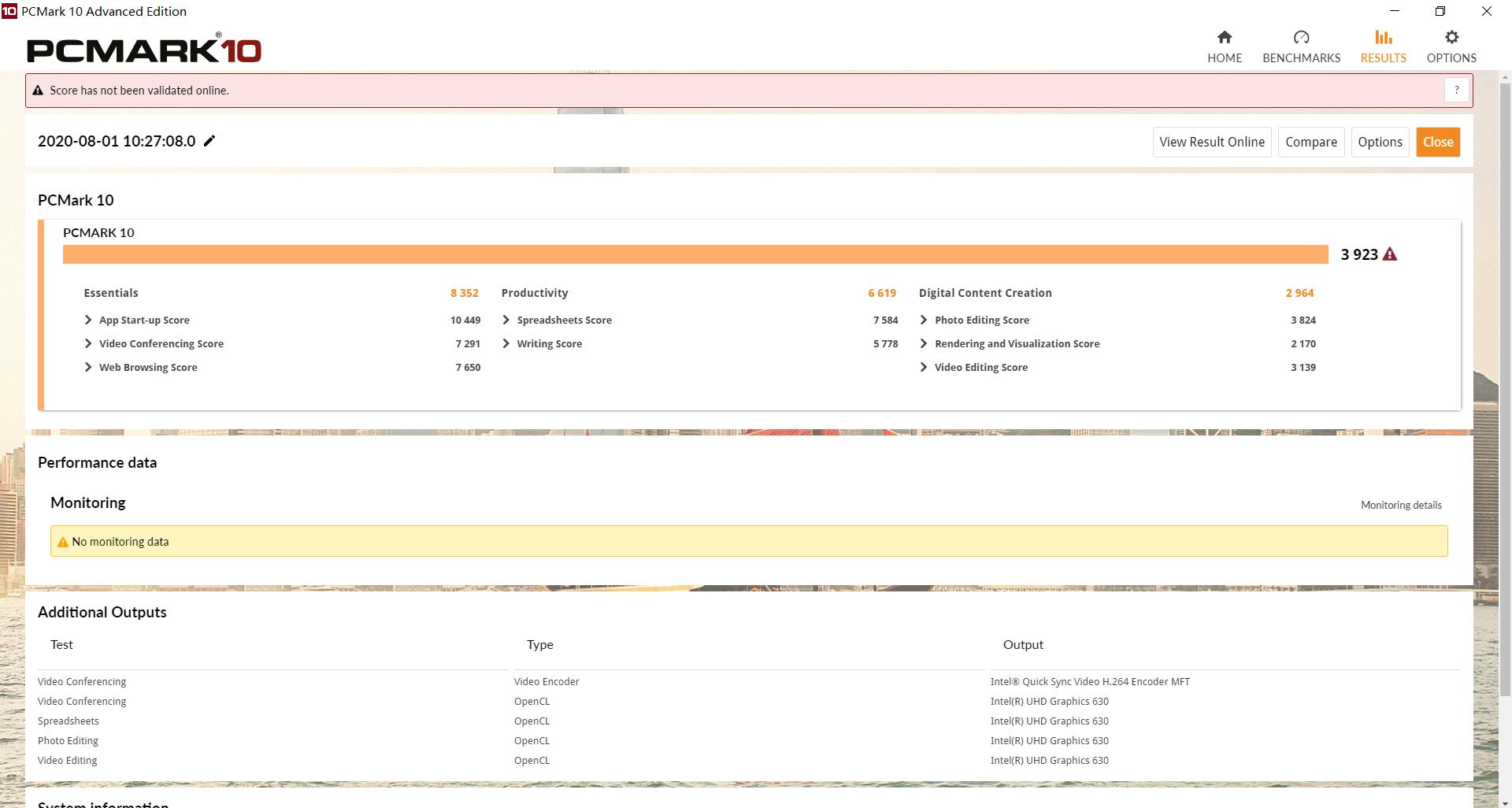This screenshot has width=1512, height=808.
Task: Click the scrollbar down arrow
Action: [x=1506, y=802]
